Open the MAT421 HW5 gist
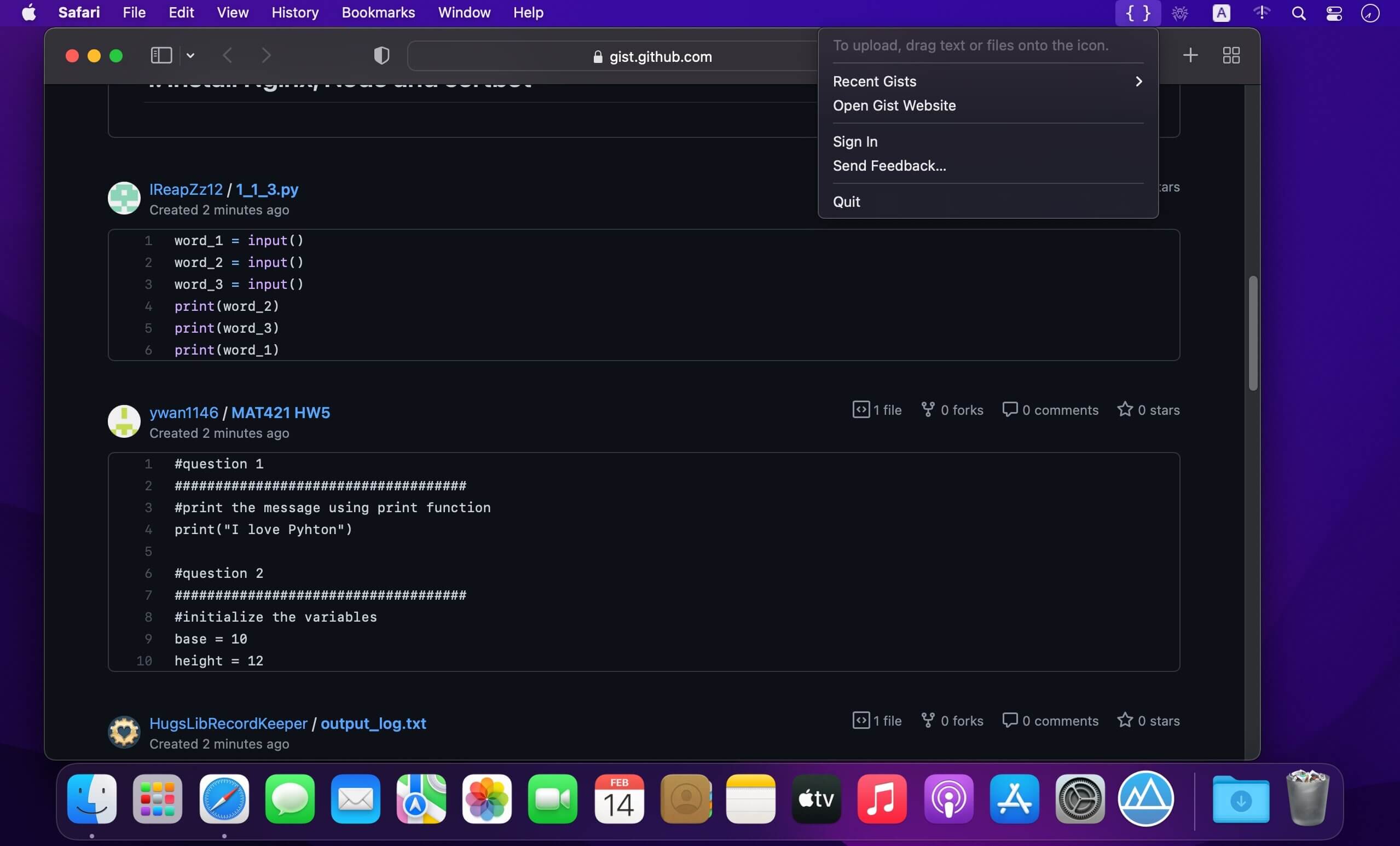This screenshot has width=1400, height=846. click(x=281, y=413)
